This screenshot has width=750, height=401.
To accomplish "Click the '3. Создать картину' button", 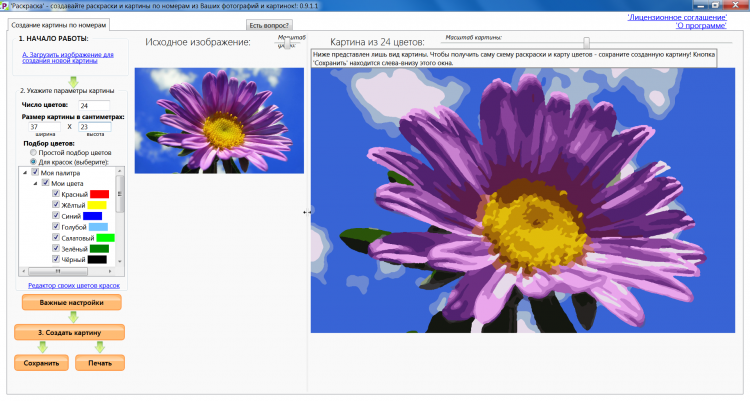I will [70, 333].
